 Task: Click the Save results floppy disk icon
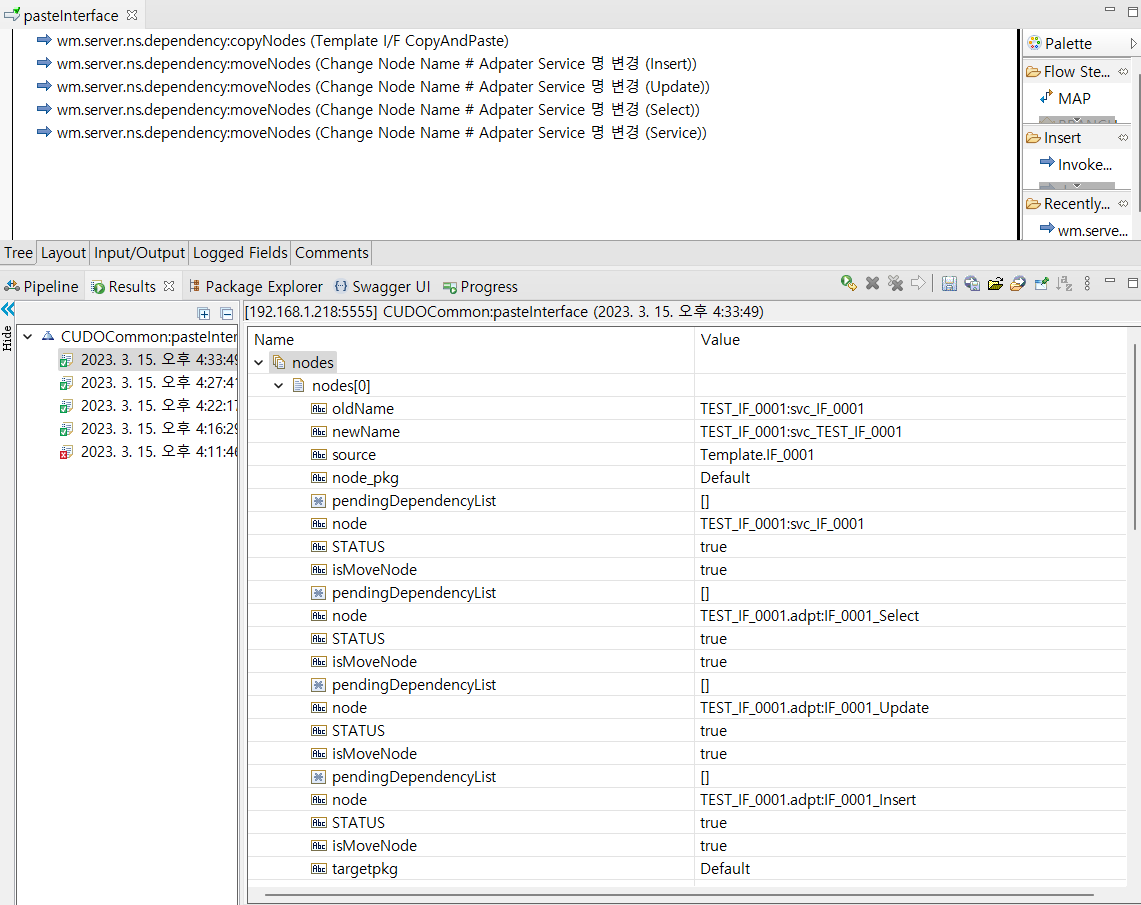tap(949, 284)
